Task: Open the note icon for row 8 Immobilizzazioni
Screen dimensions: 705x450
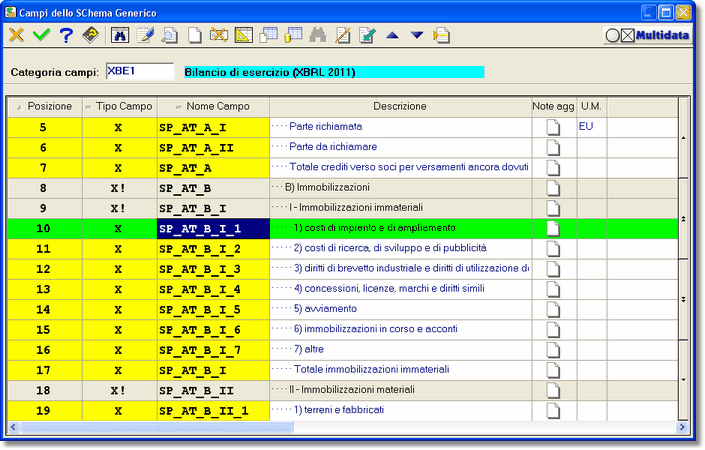Action: [x=553, y=188]
